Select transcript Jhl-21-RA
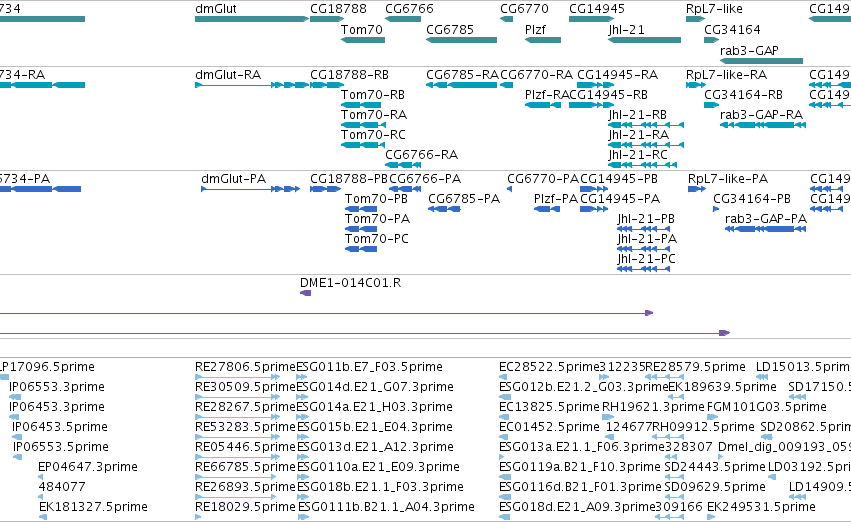The image size is (851, 522). (x=646, y=145)
